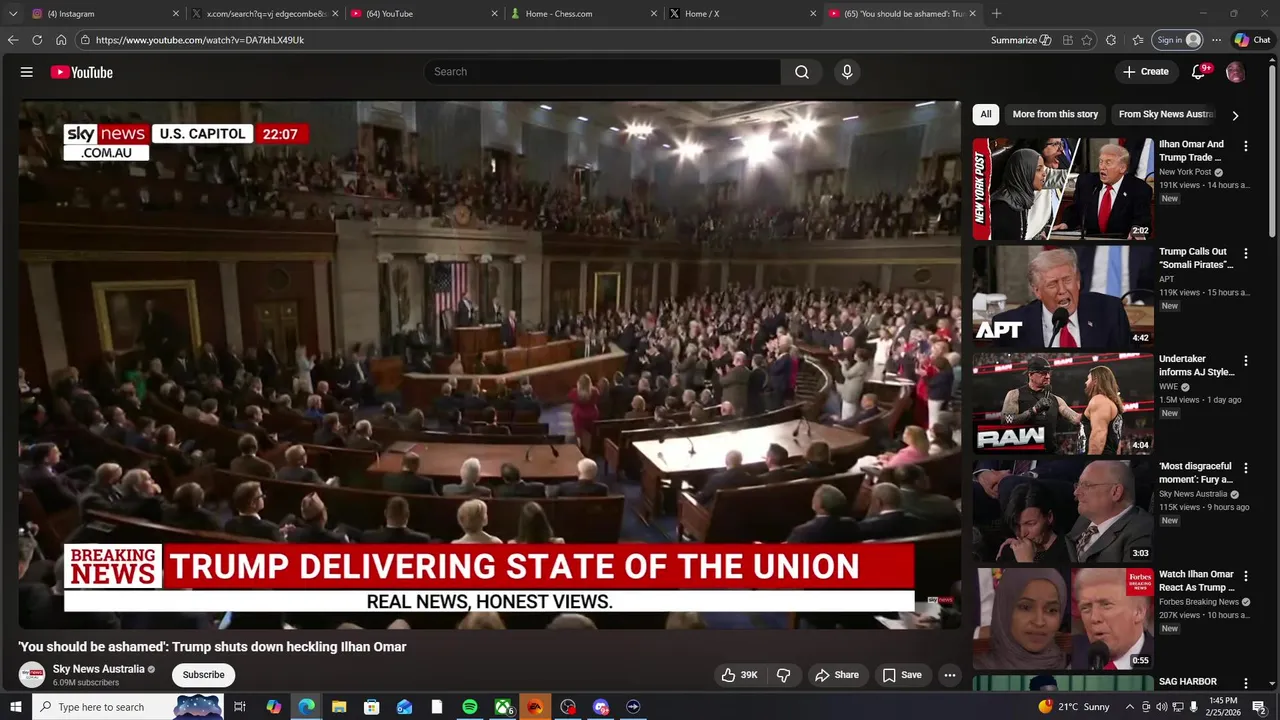Switch to the Home / X tab

pos(743,14)
